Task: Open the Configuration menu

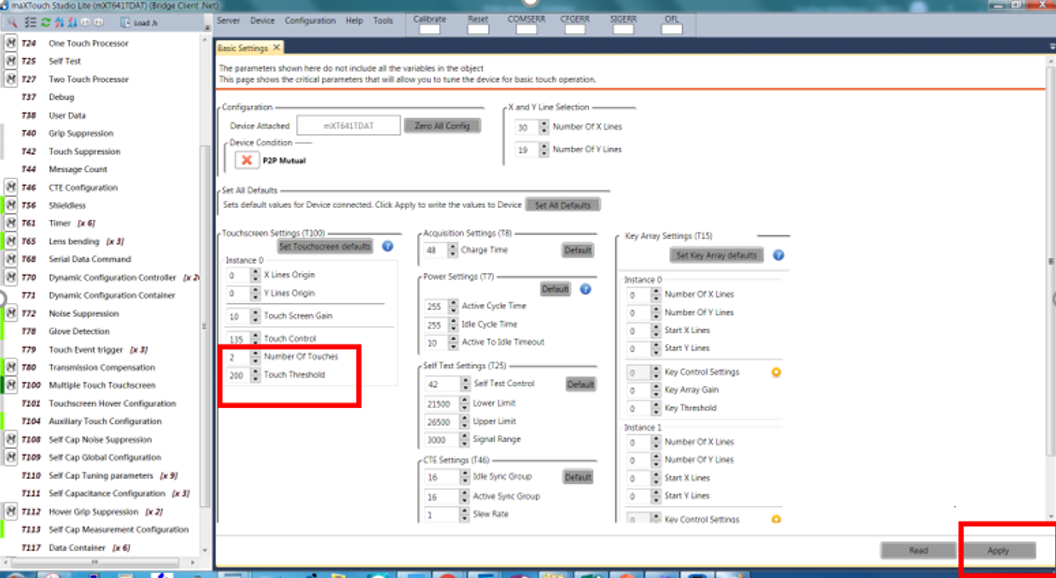Action: pos(309,20)
